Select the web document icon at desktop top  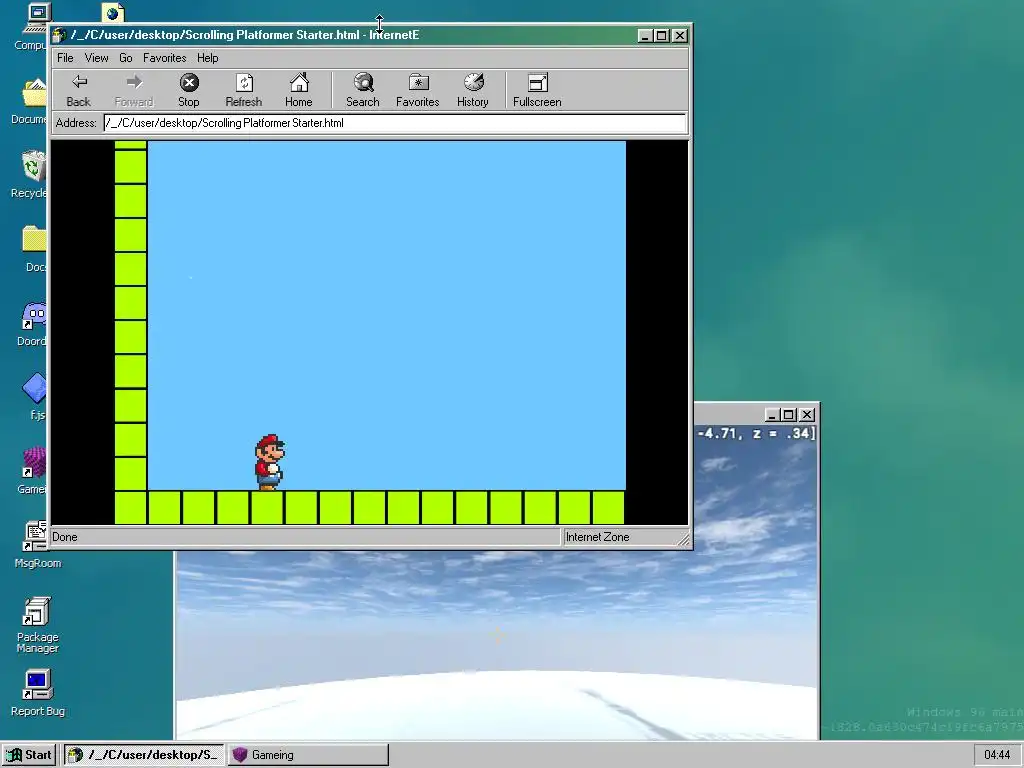tap(114, 13)
